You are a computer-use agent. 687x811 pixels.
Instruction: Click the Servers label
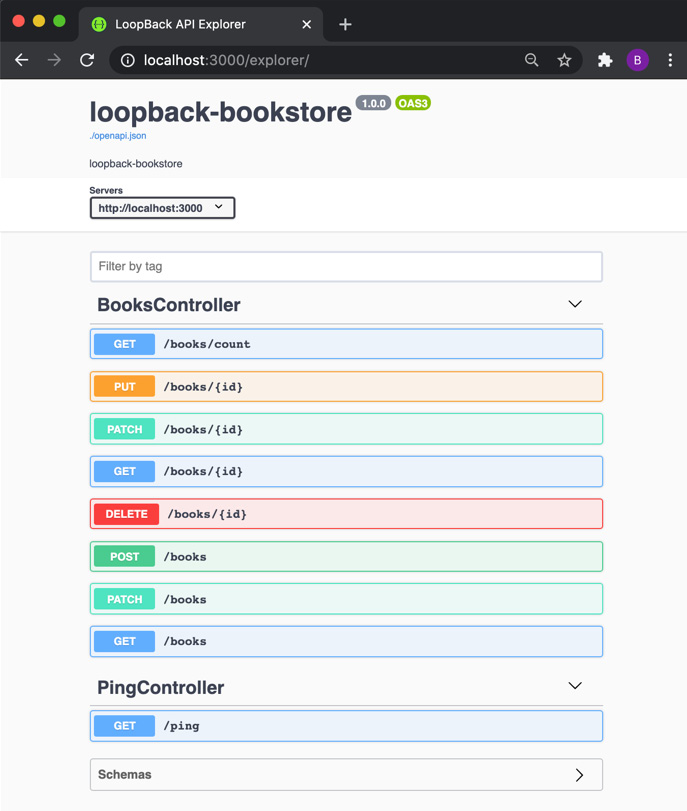[106, 190]
